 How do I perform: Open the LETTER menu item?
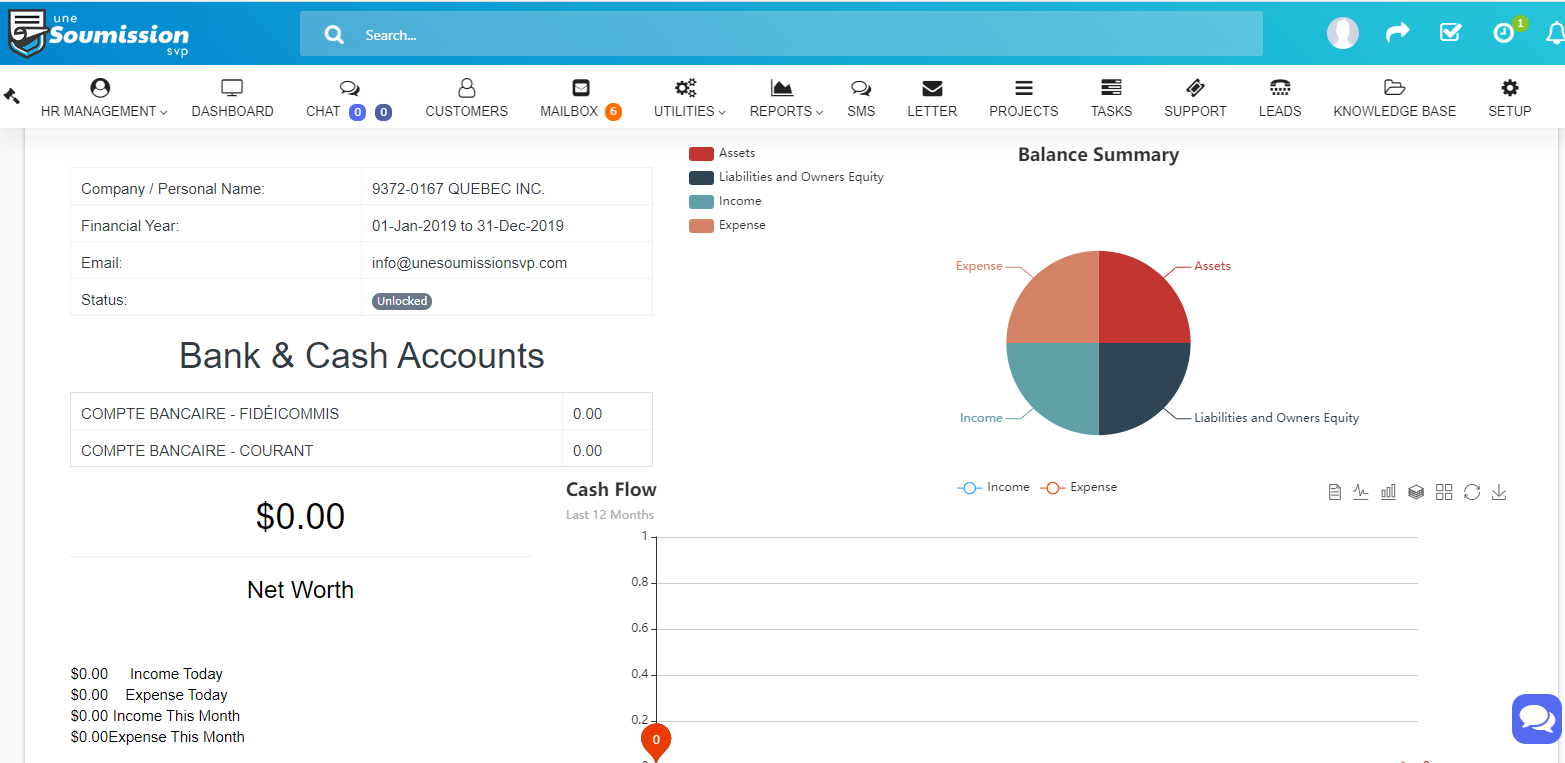pyautogui.click(x=932, y=111)
